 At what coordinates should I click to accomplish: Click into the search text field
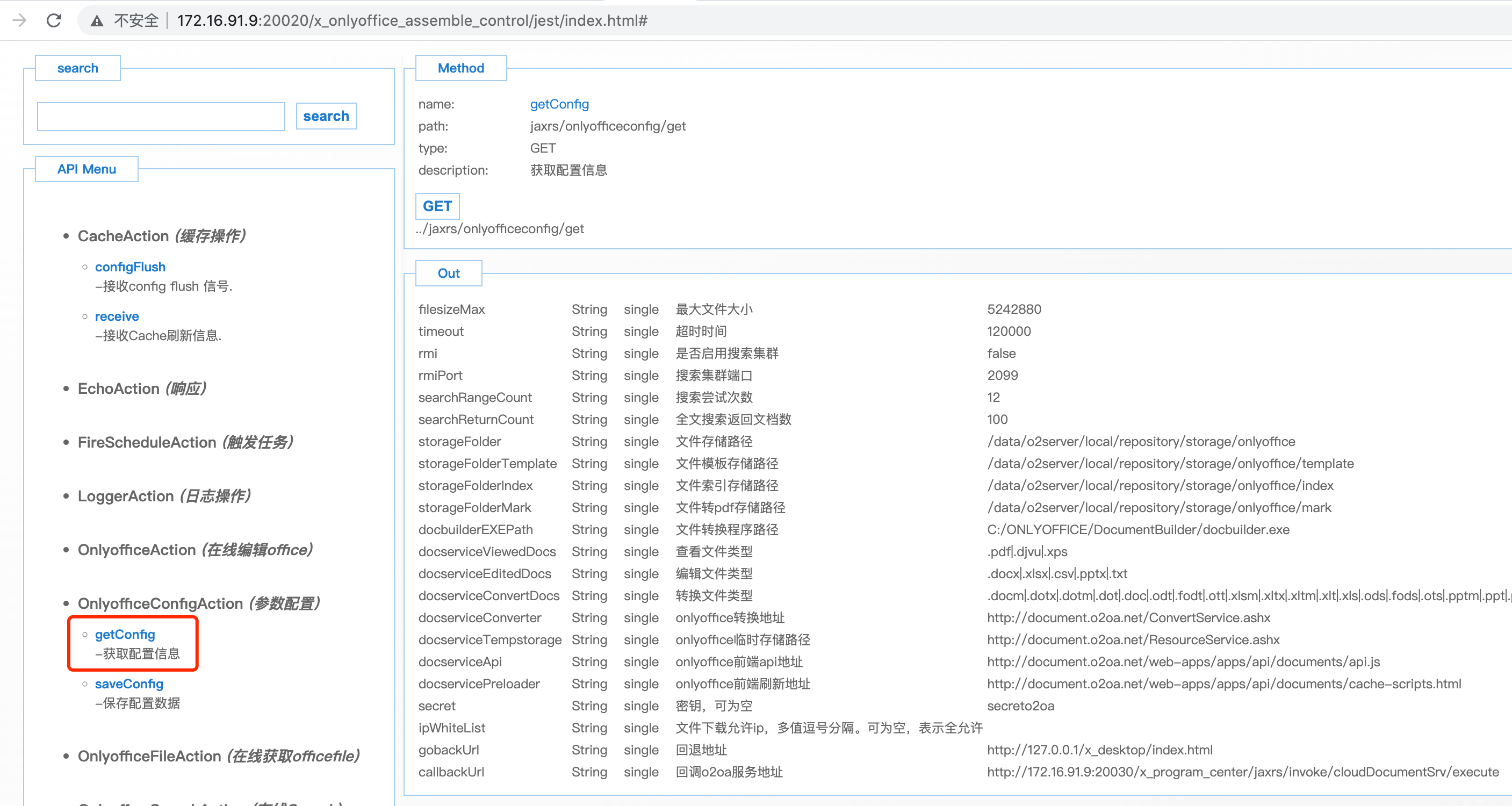point(161,116)
